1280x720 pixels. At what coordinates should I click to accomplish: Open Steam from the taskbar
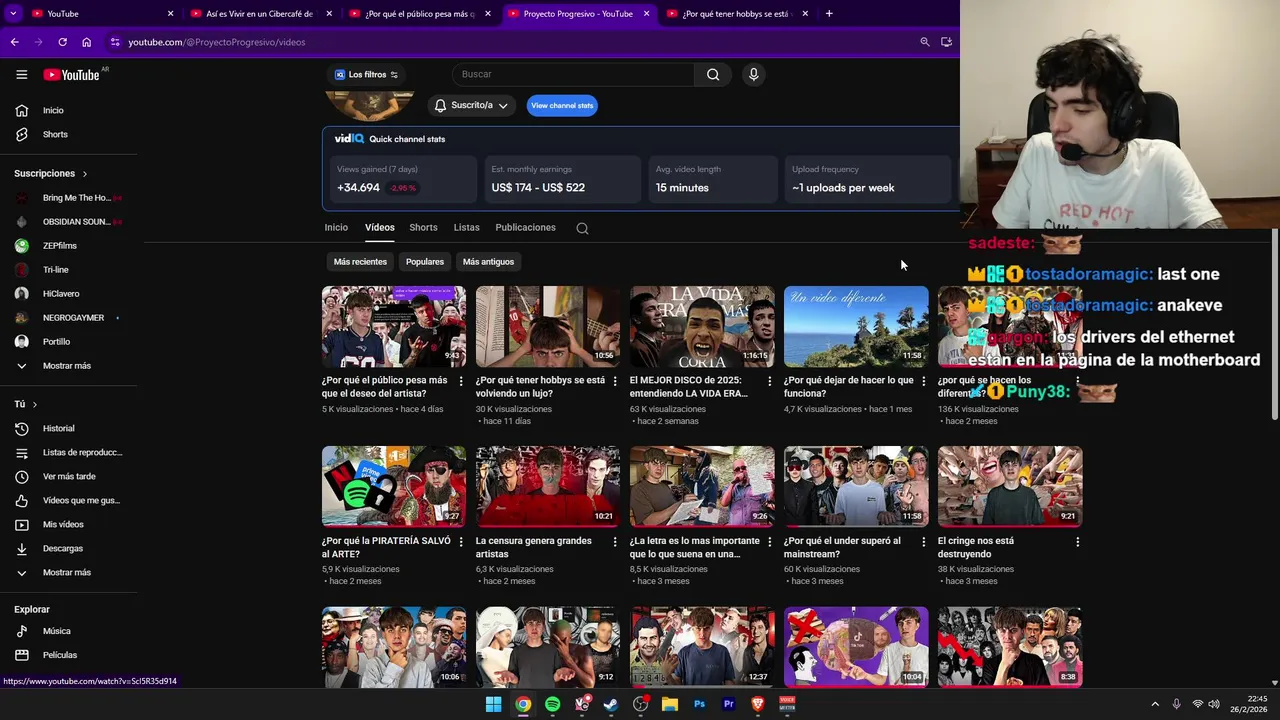(x=611, y=704)
